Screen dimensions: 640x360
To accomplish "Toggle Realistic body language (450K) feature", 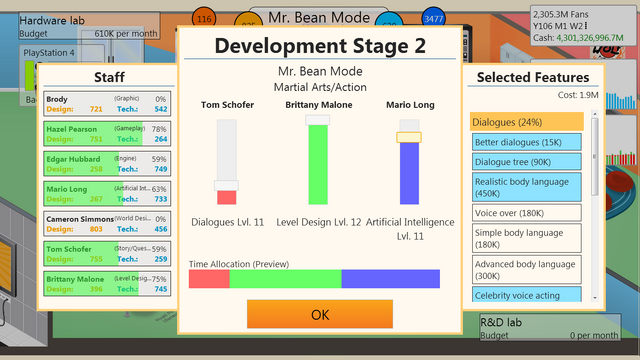I will click(x=527, y=187).
